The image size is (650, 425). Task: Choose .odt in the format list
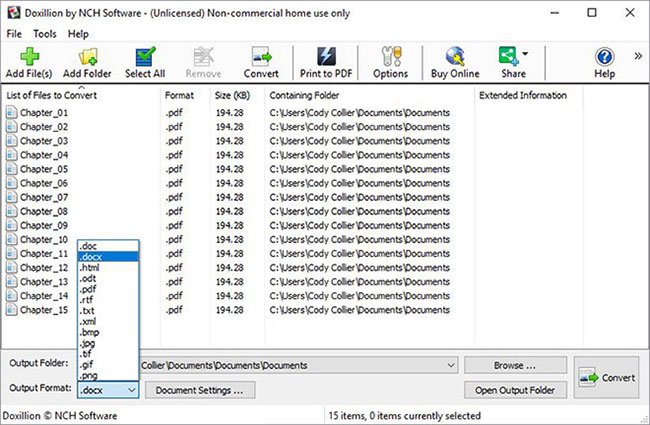[108, 278]
